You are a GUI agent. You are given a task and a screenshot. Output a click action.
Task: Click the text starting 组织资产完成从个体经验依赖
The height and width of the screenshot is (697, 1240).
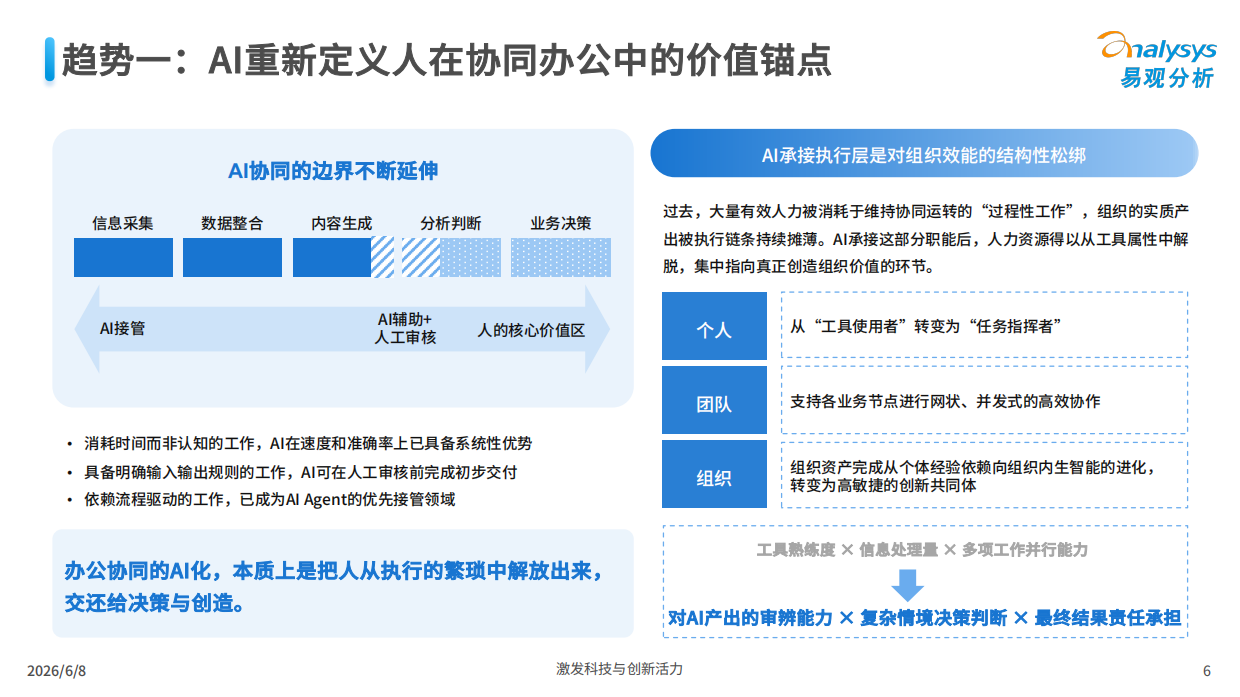973,476
